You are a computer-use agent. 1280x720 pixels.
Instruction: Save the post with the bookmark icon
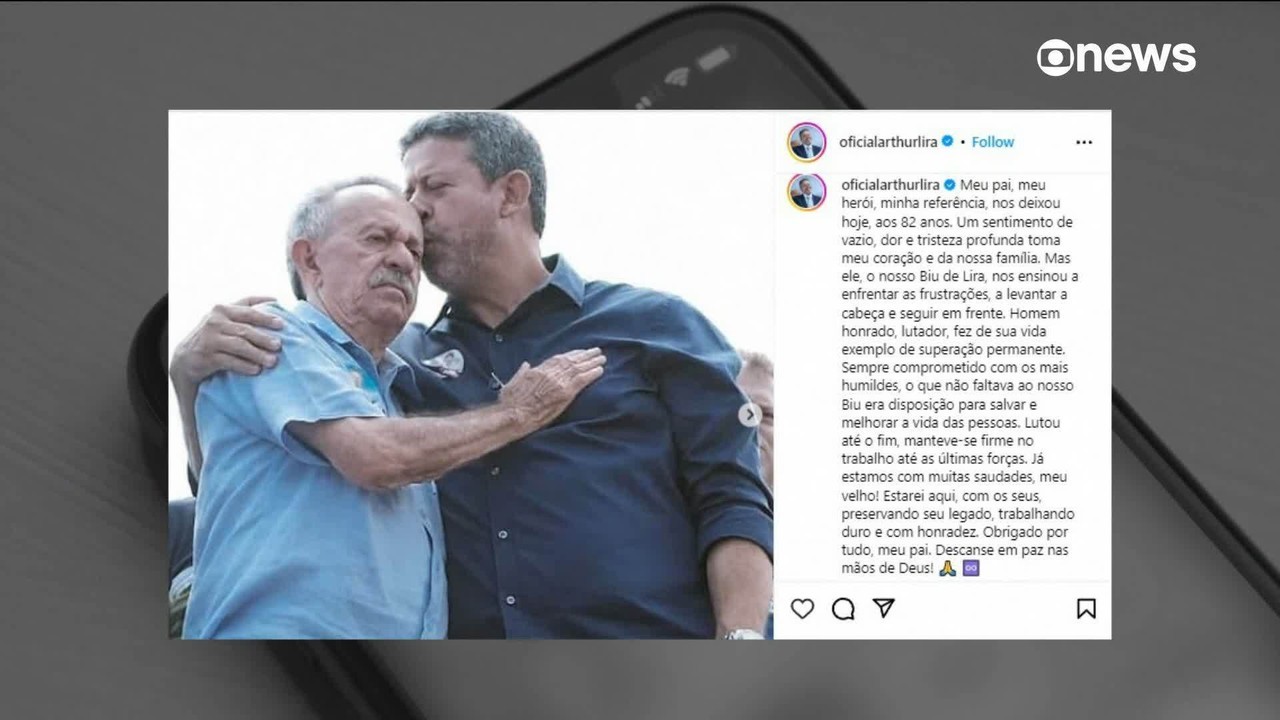click(1086, 609)
